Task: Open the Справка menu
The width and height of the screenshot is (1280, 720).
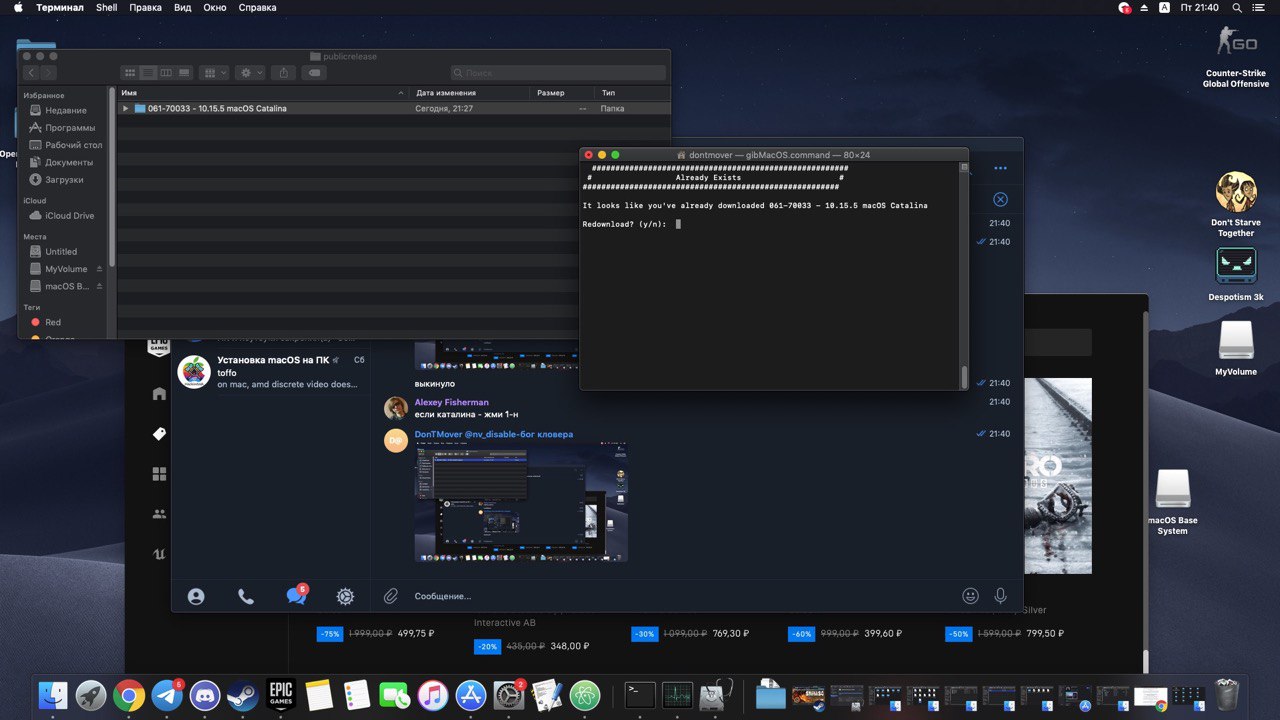Action: 259,7
